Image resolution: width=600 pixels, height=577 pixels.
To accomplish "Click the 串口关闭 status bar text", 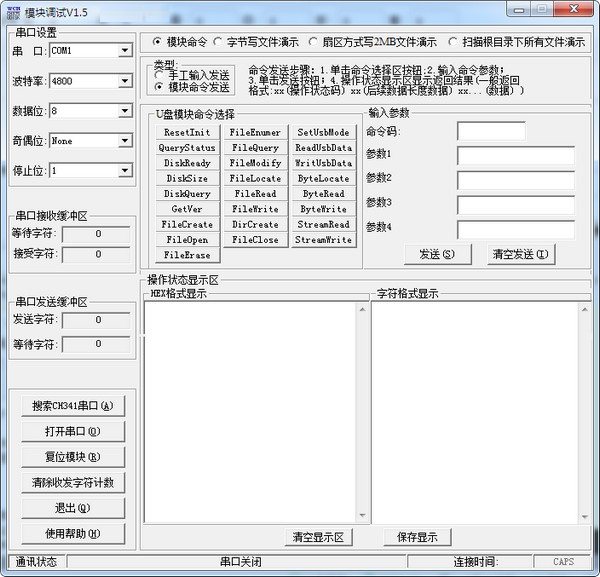I will 241,562.
